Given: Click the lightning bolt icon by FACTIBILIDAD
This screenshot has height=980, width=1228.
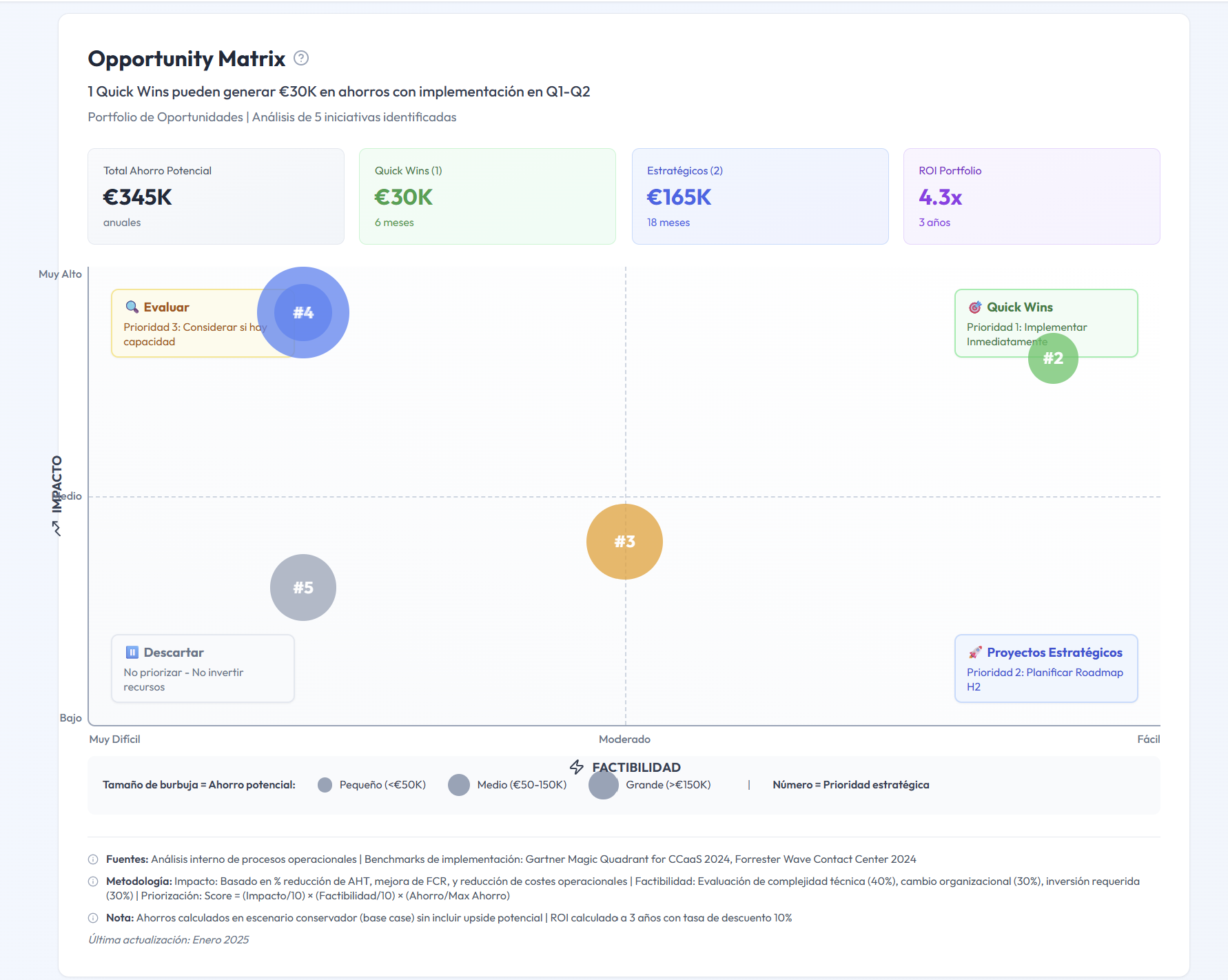Looking at the screenshot, I should click(x=577, y=767).
